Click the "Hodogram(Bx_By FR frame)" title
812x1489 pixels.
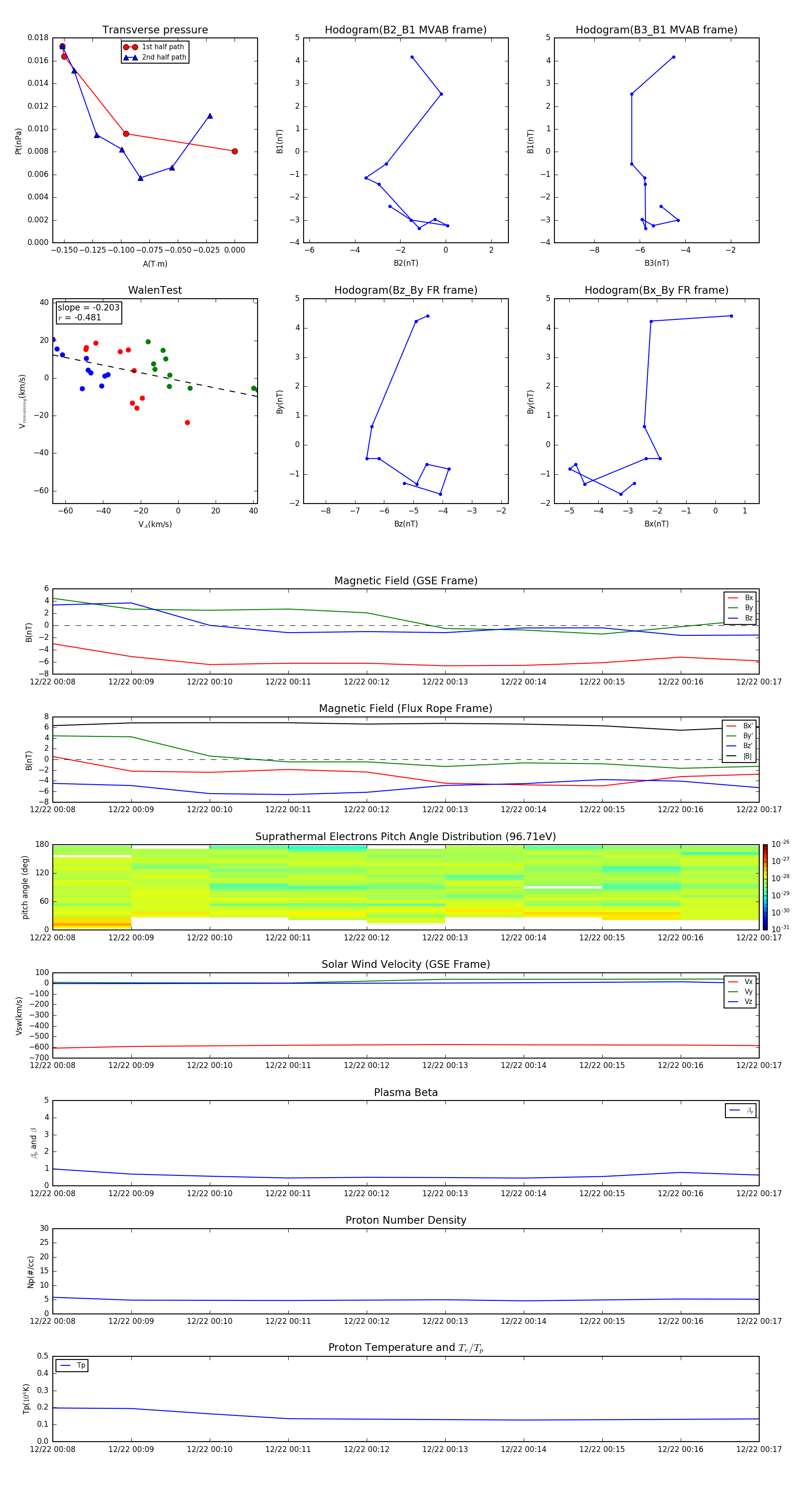click(656, 290)
